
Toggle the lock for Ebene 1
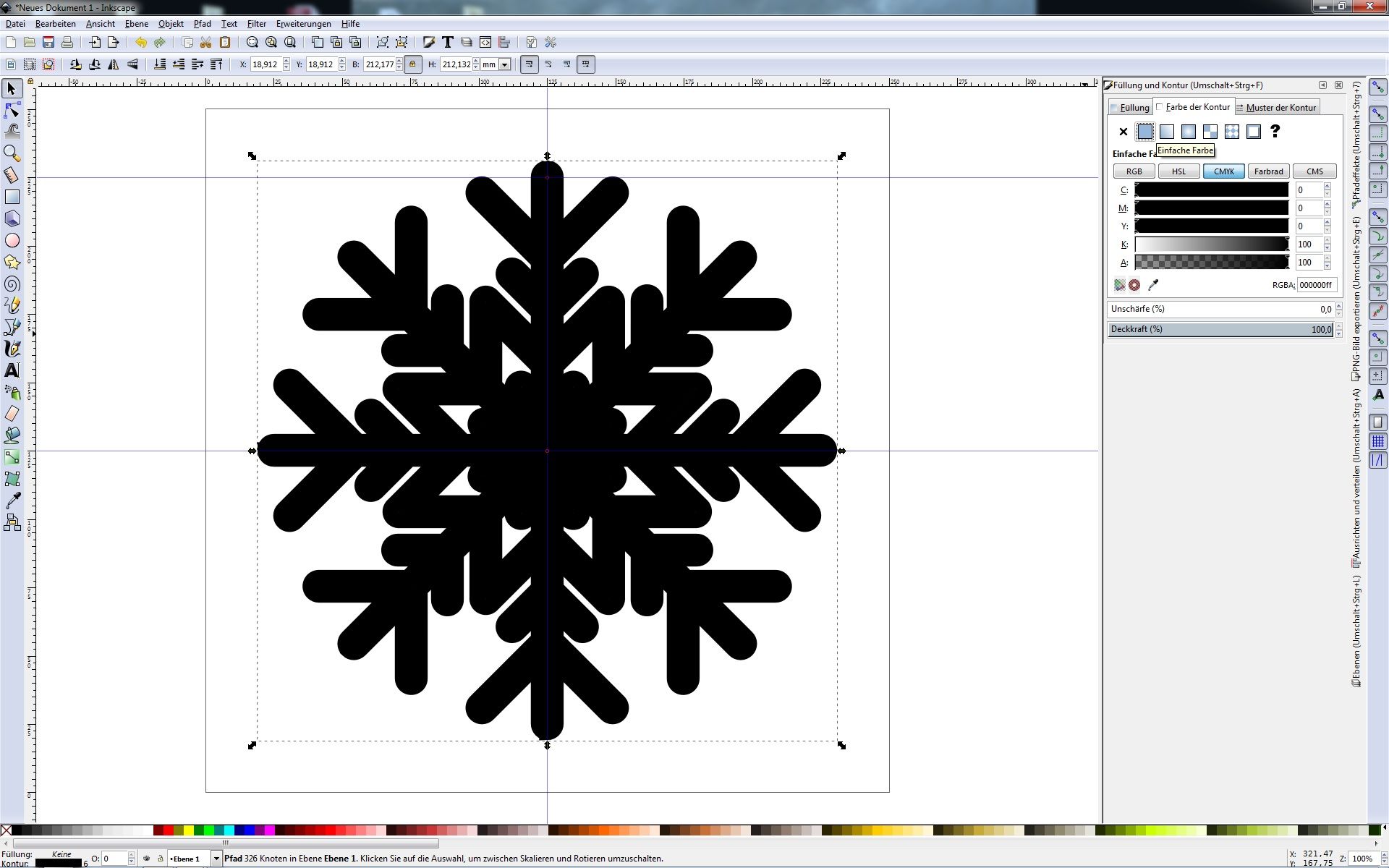160,859
